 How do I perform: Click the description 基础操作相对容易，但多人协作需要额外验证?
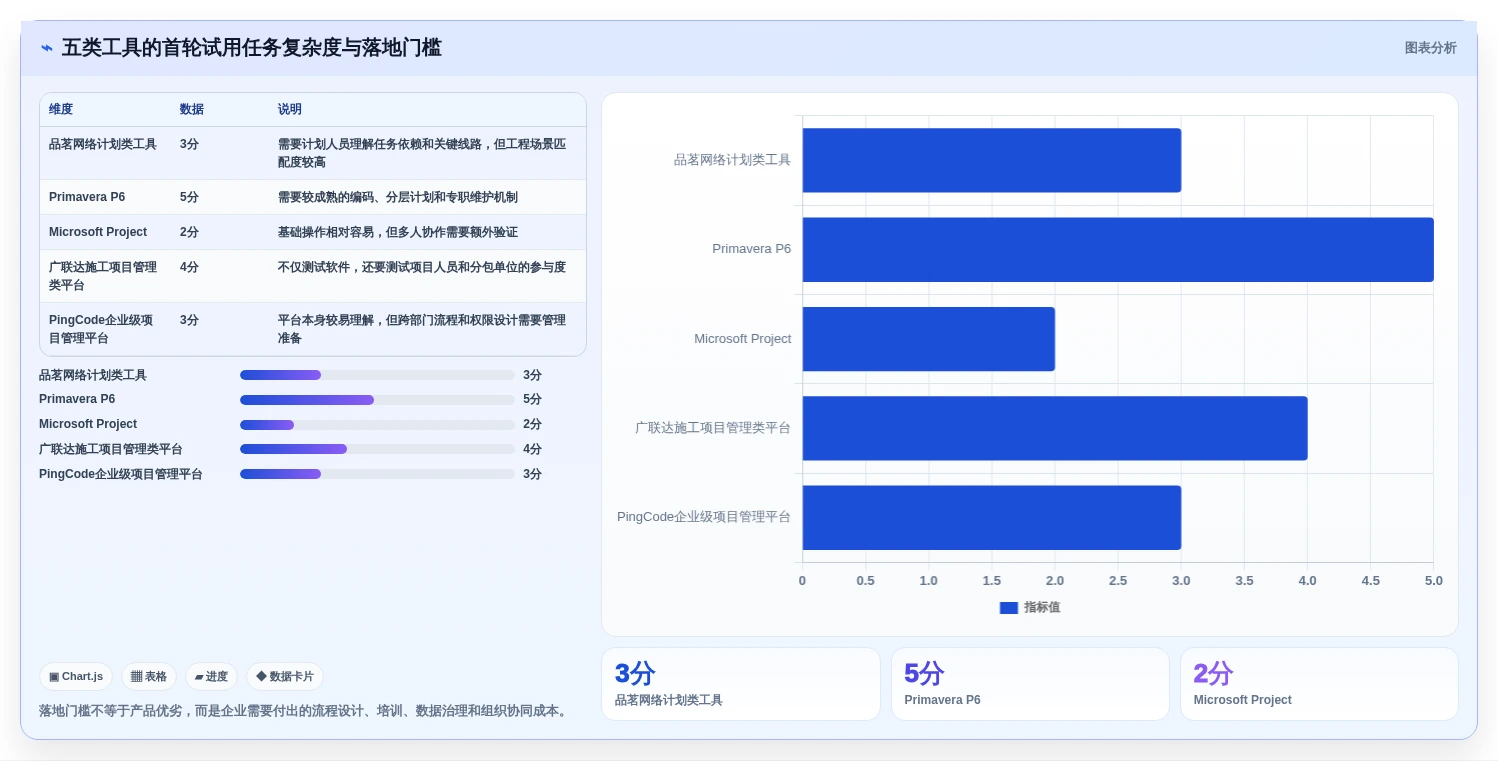[398, 232]
